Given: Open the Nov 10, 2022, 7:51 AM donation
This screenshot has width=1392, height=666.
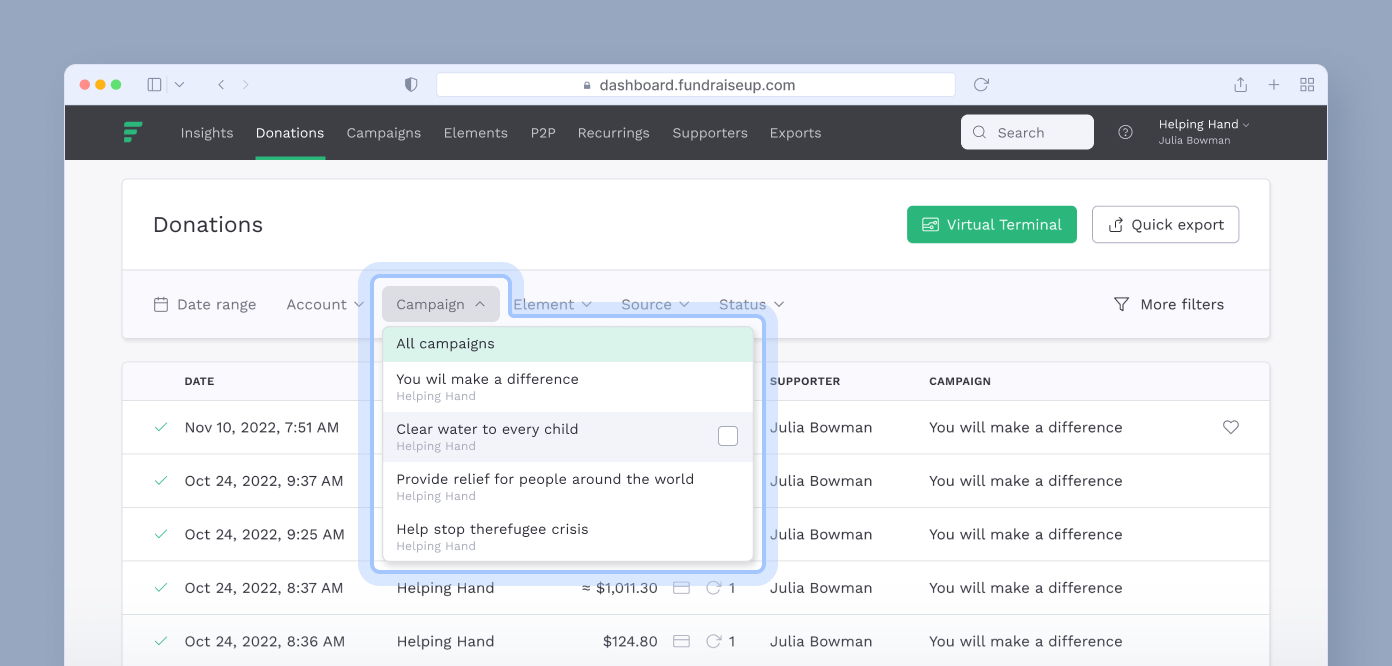Looking at the screenshot, I should click(262, 427).
